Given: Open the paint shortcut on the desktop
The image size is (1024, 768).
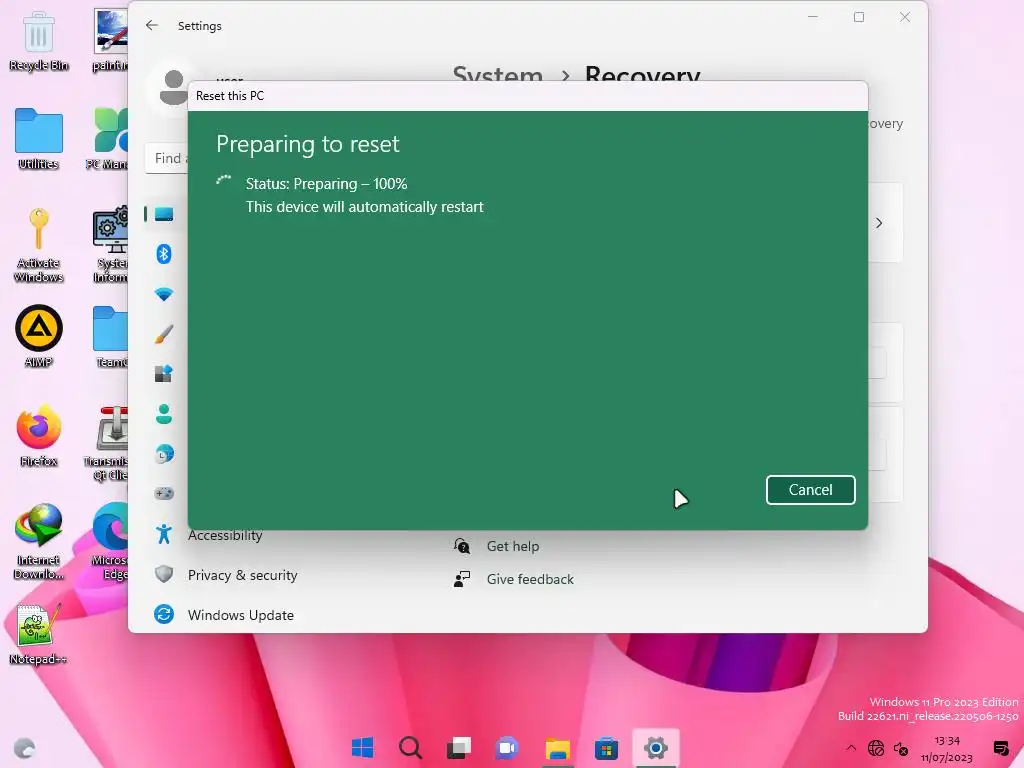Looking at the screenshot, I should coord(110,40).
